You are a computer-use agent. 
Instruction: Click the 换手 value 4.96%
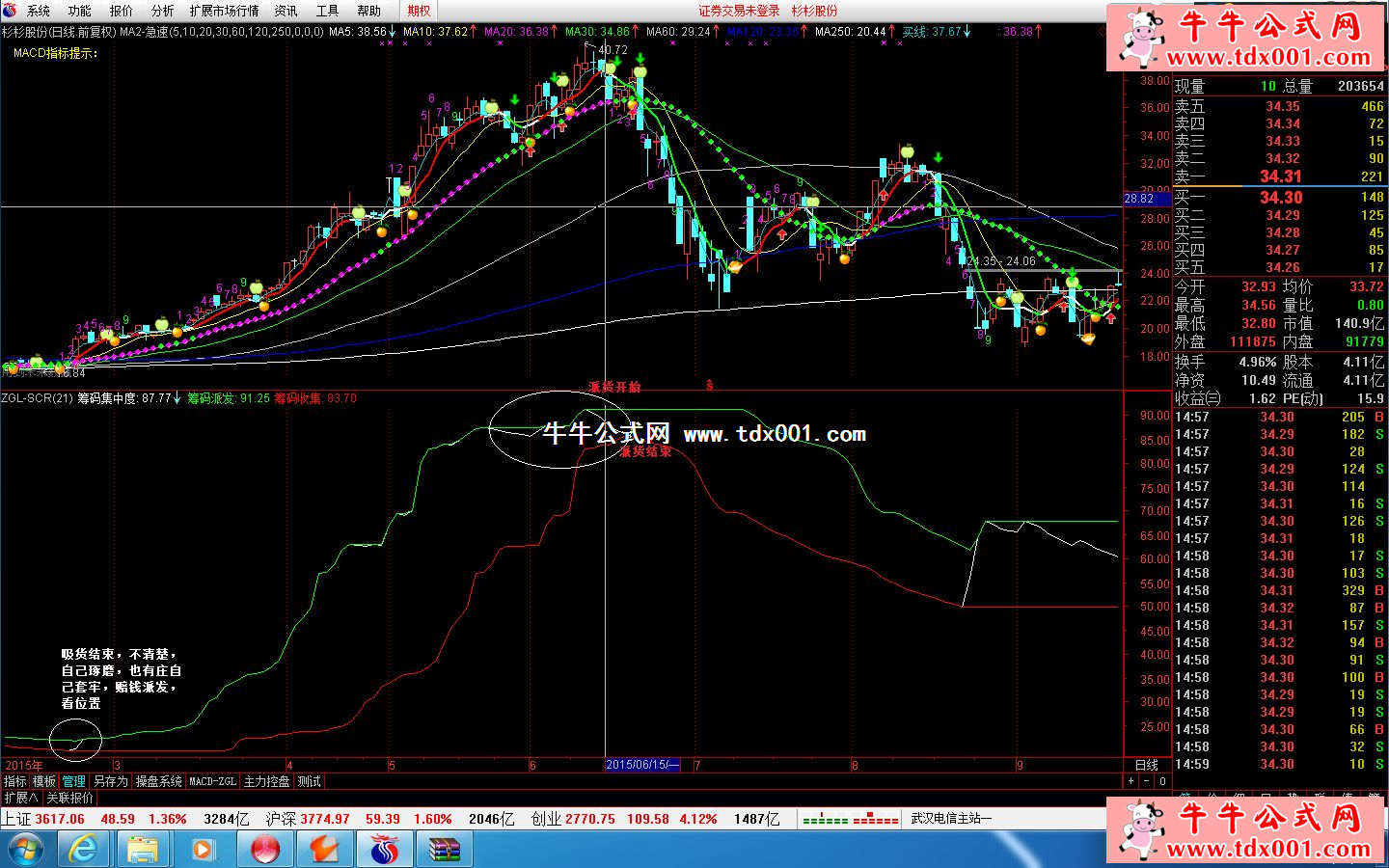click(1257, 362)
